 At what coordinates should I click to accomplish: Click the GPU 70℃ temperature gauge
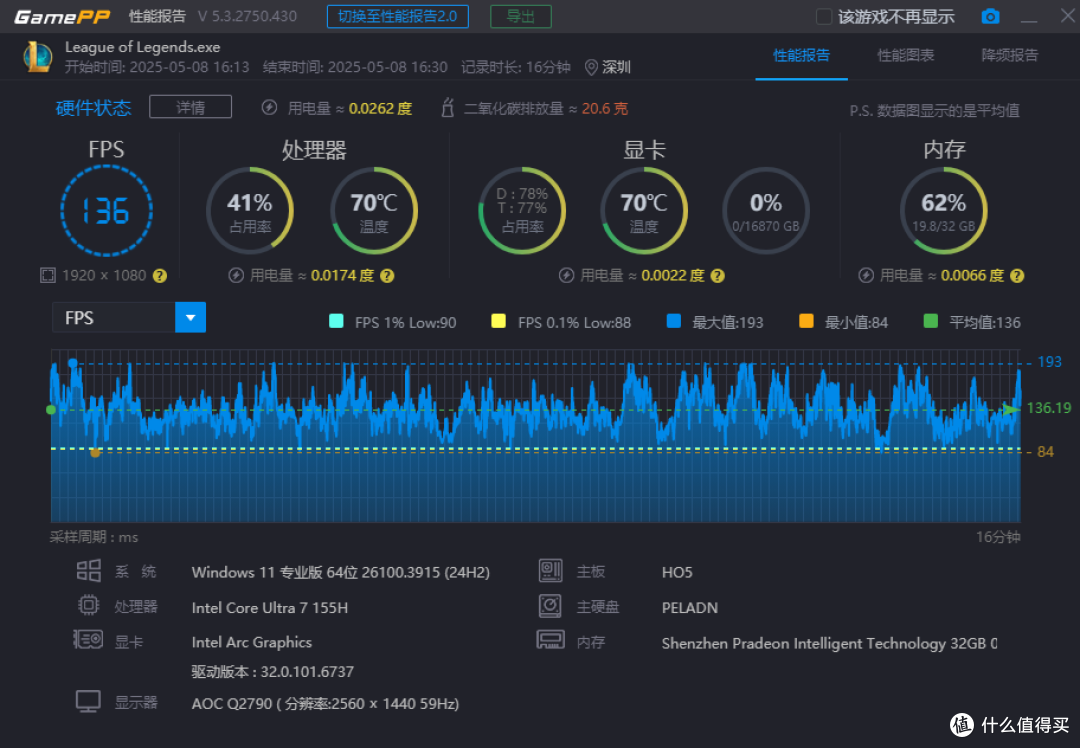click(x=644, y=211)
